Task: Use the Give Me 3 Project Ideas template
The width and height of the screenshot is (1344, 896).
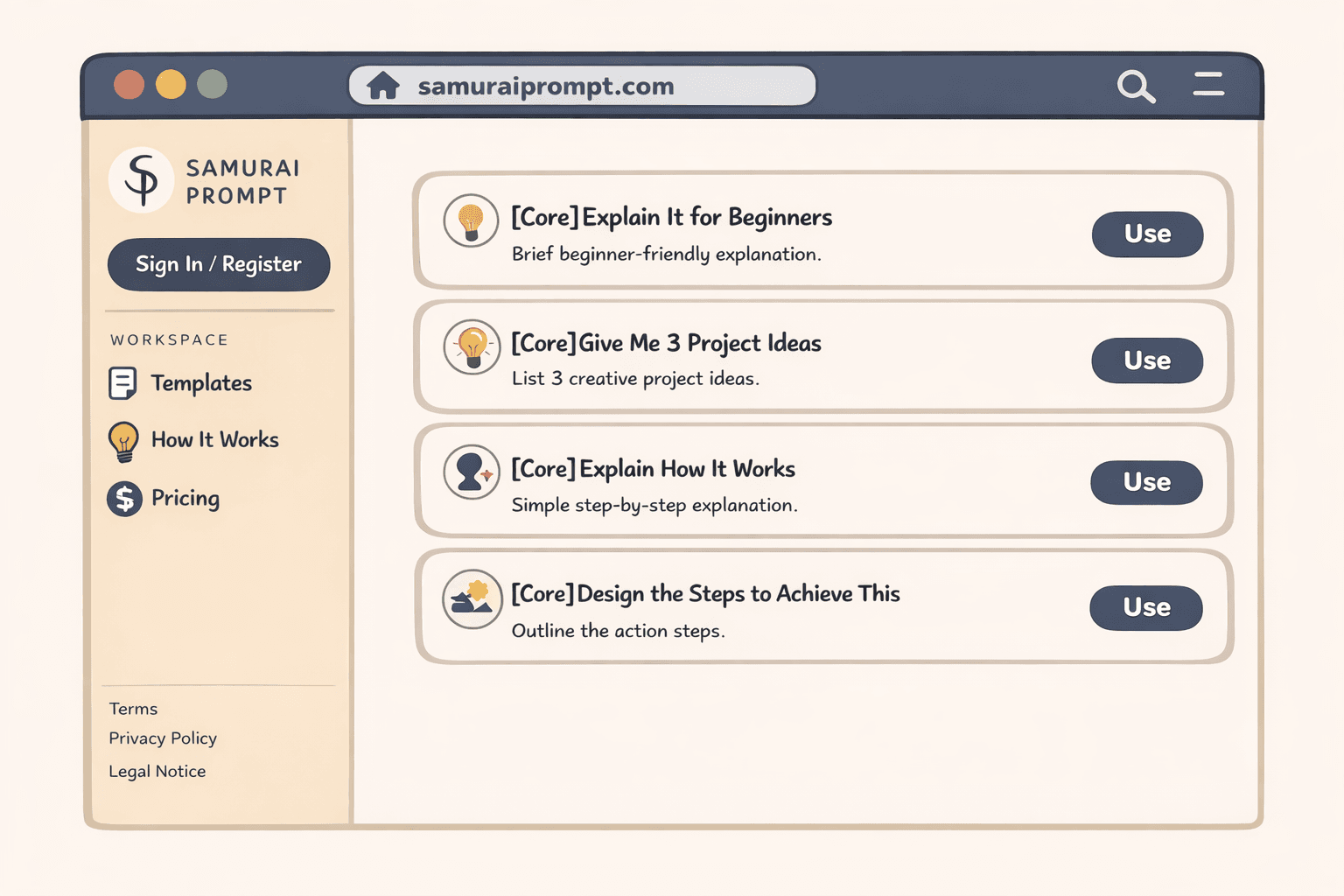Action: tap(1147, 360)
